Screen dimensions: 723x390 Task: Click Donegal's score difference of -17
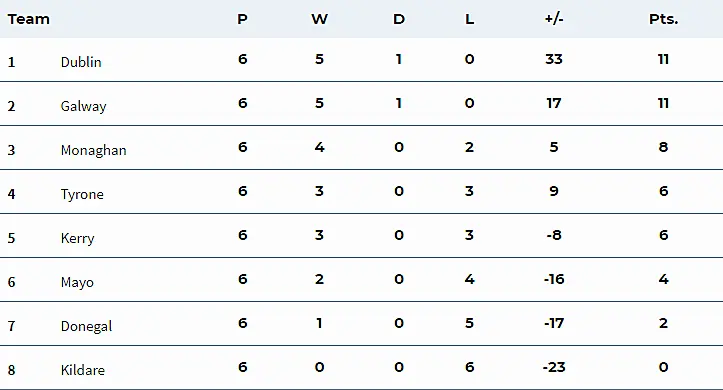tap(554, 323)
